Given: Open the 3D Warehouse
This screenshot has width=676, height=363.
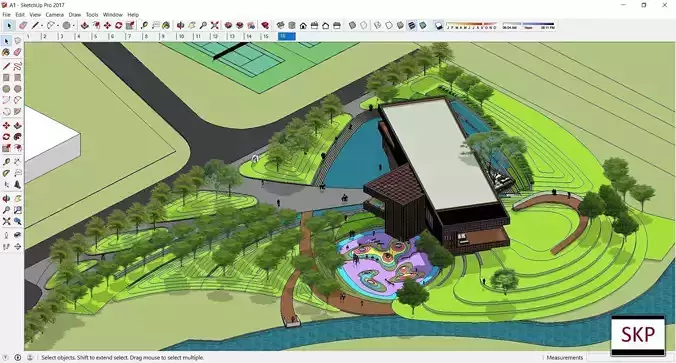Looking at the screenshot, I should 228,26.
